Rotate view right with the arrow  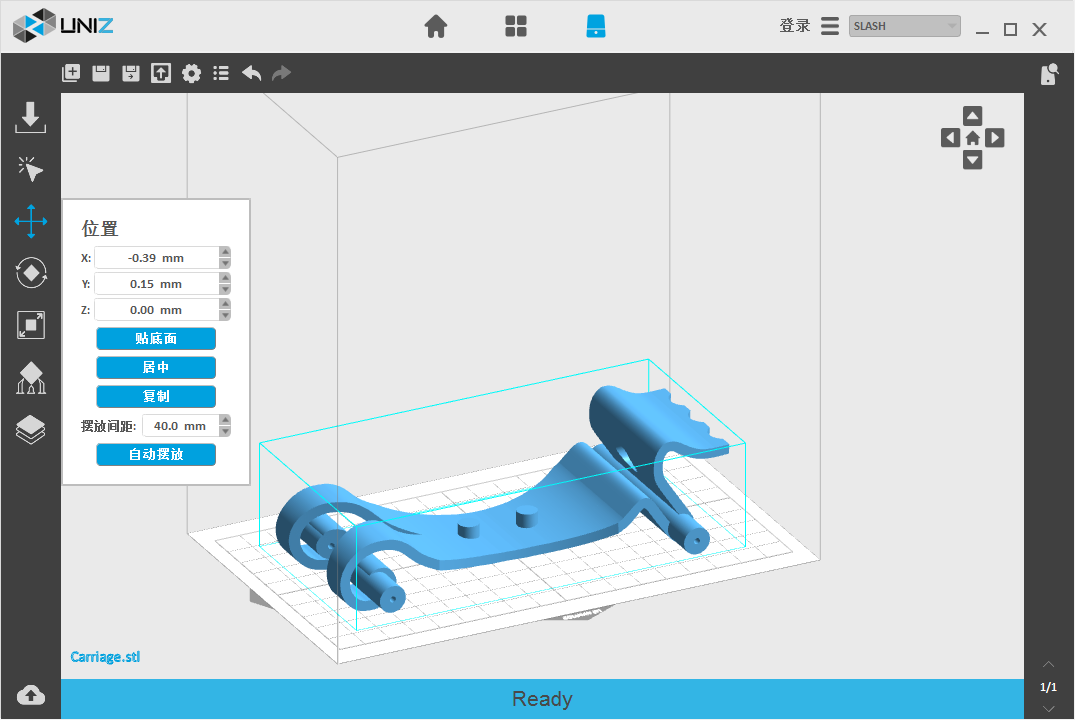click(995, 138)
